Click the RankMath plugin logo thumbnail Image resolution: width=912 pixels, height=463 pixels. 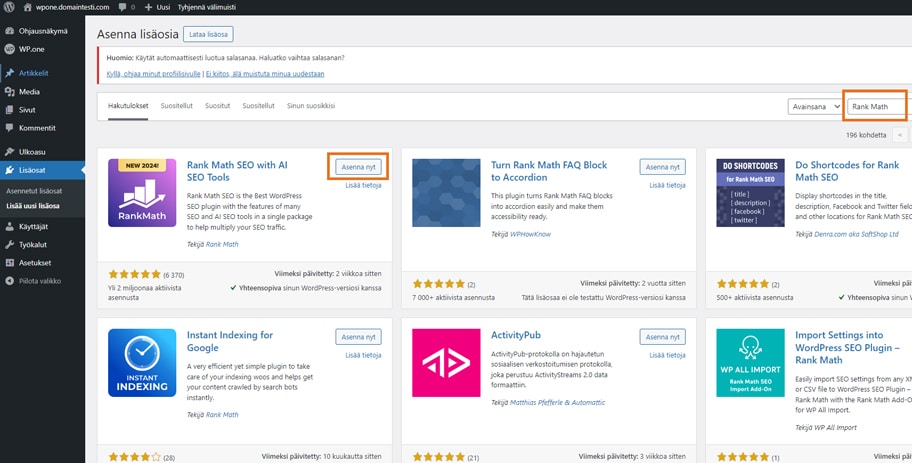(142, 193)
